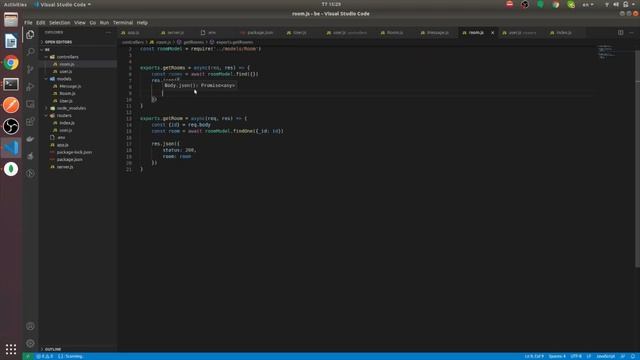Launch LibreOffice Writer from the dock

click(11, 41)
